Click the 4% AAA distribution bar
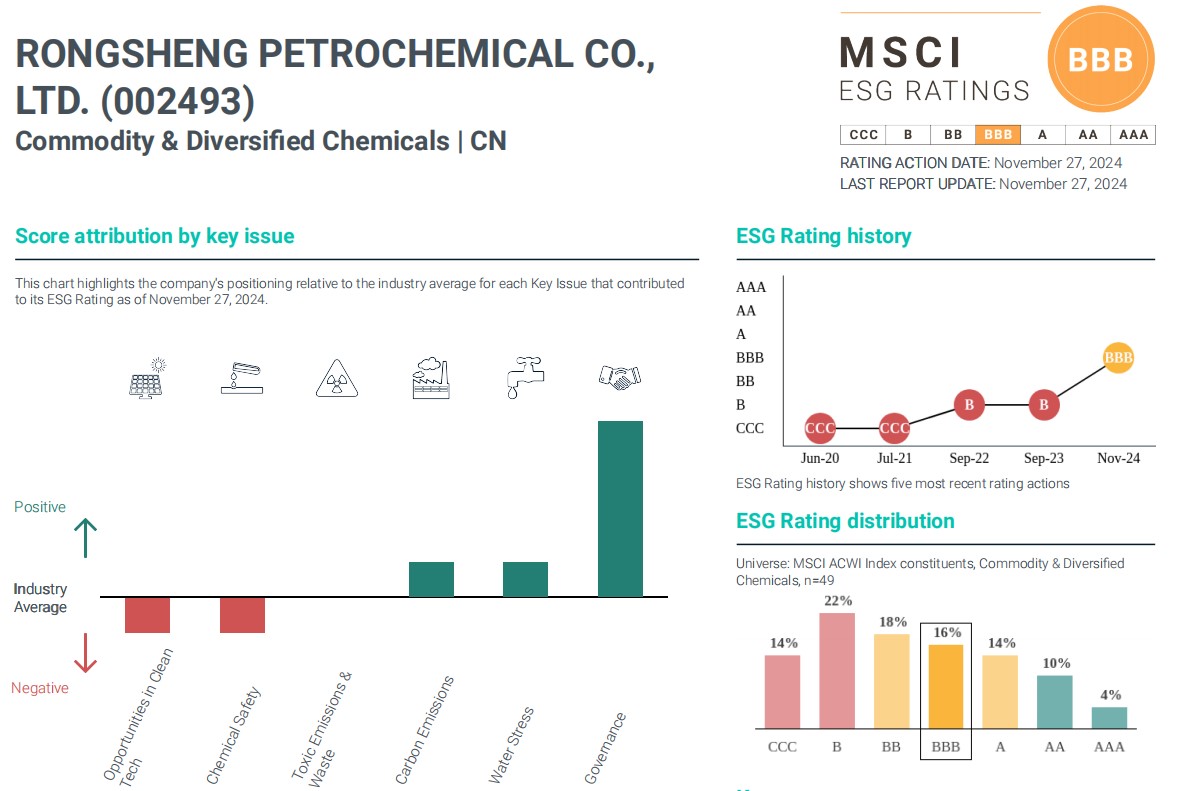The image size is (1182, 791). 1109,717
